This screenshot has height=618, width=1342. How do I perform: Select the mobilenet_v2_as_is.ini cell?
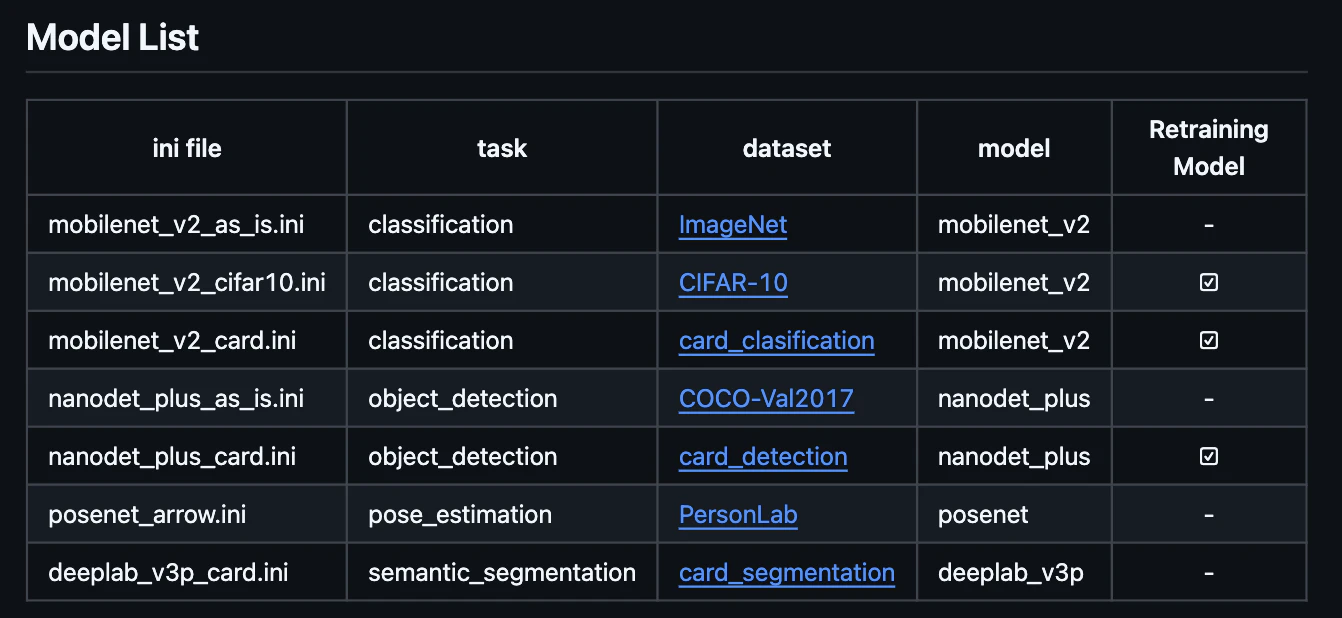click(x=176, y=225)
